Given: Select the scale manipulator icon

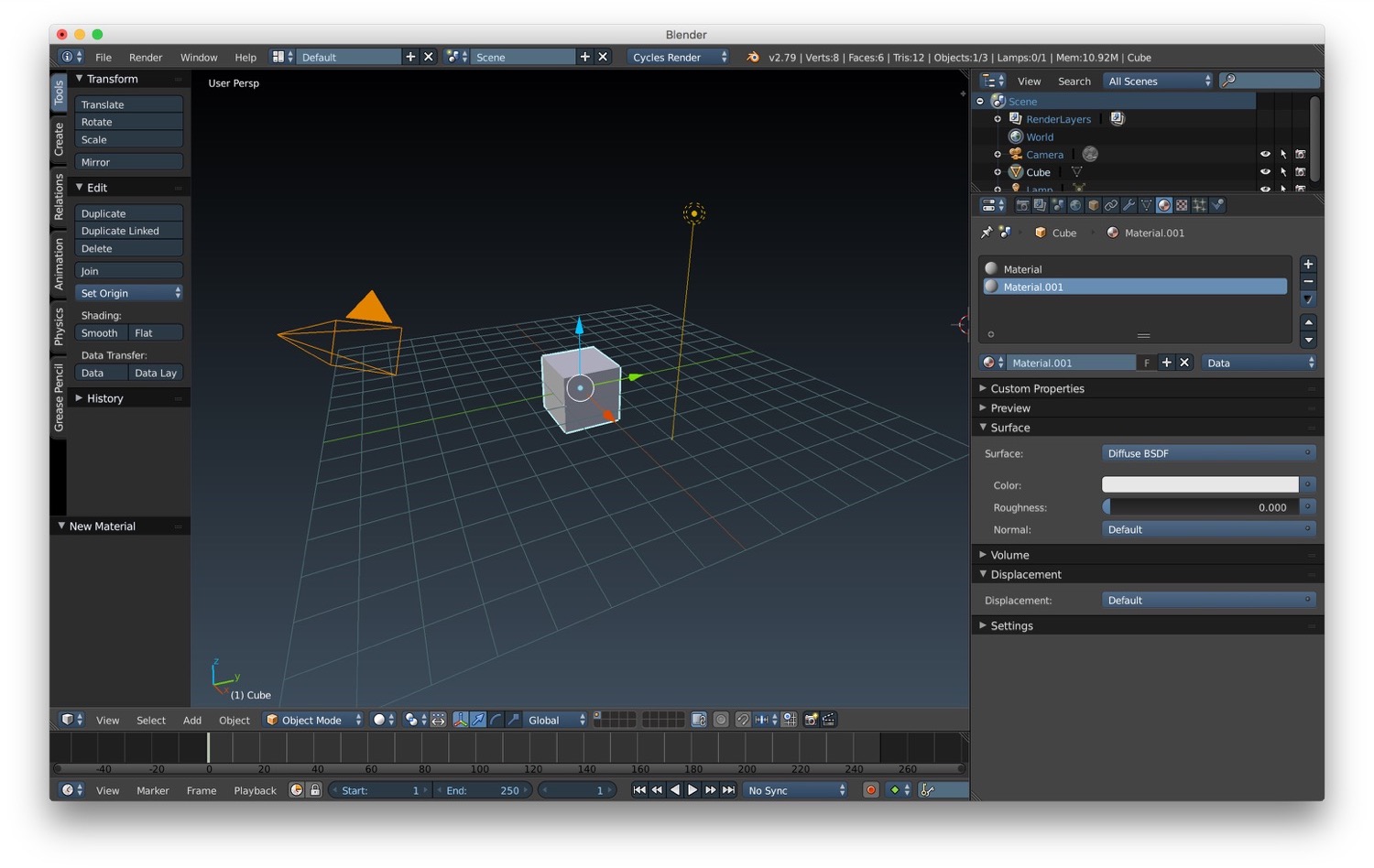Looking at the screenshot, I should tap(513, 720).
